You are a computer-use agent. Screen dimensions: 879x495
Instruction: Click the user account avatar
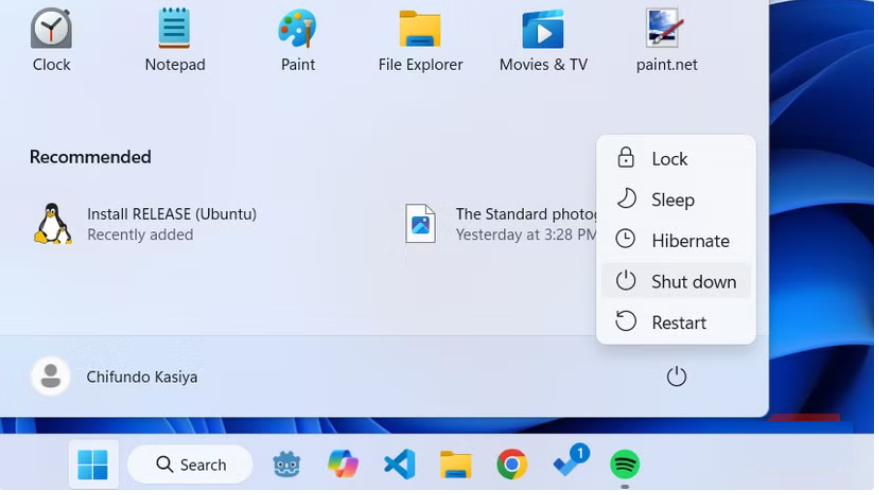click(50, 377)
